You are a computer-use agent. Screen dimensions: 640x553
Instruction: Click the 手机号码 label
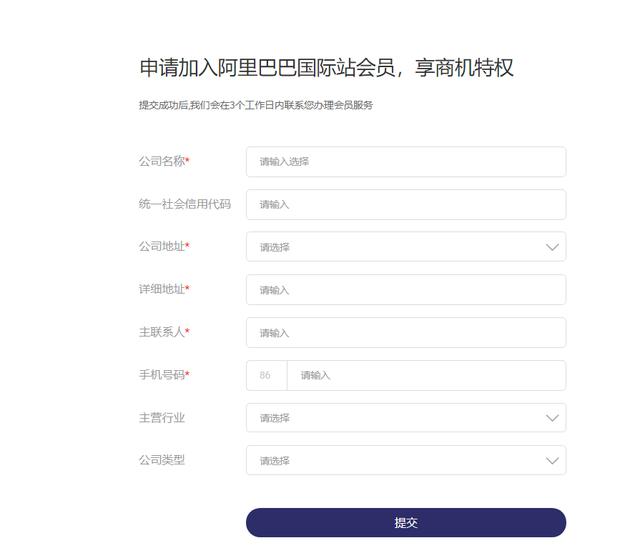coord(164,375)
